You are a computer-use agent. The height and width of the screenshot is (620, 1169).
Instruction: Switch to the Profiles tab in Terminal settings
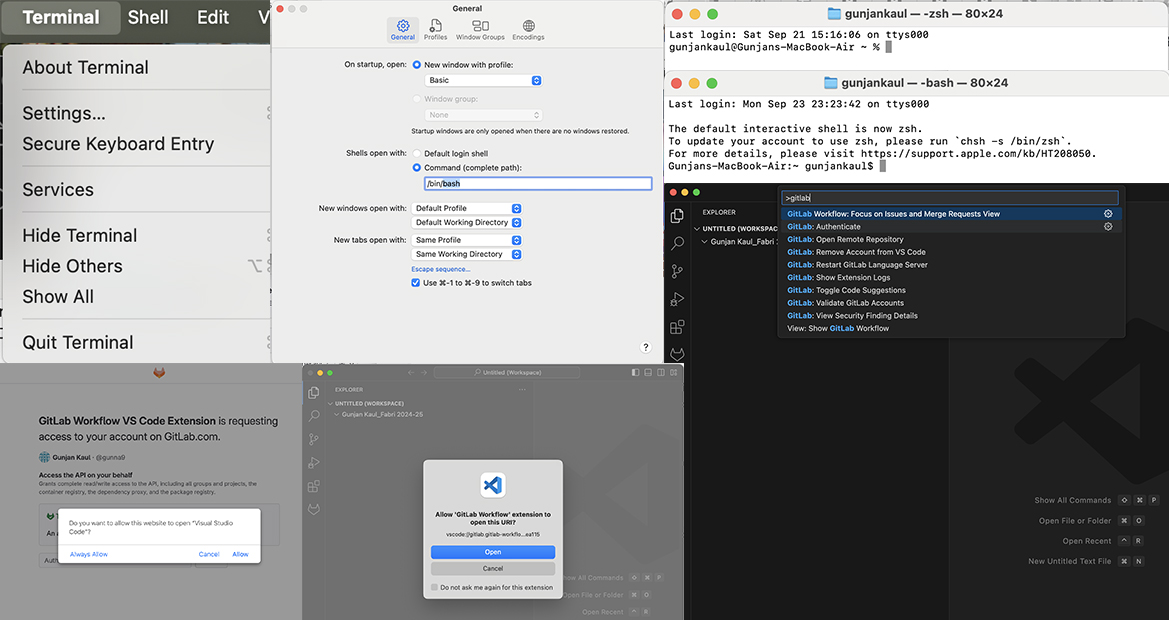tap(435, 30)
